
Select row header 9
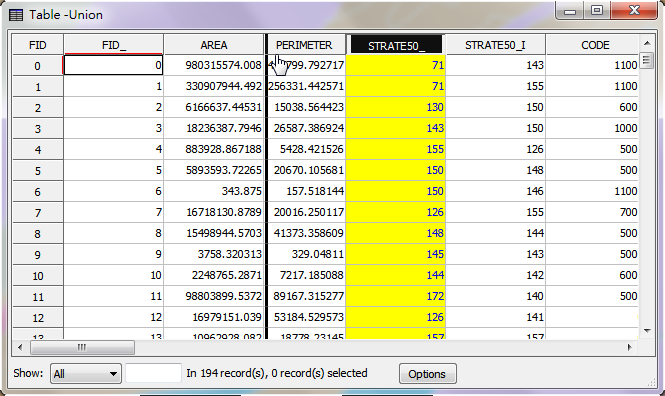tap(38, 255)
